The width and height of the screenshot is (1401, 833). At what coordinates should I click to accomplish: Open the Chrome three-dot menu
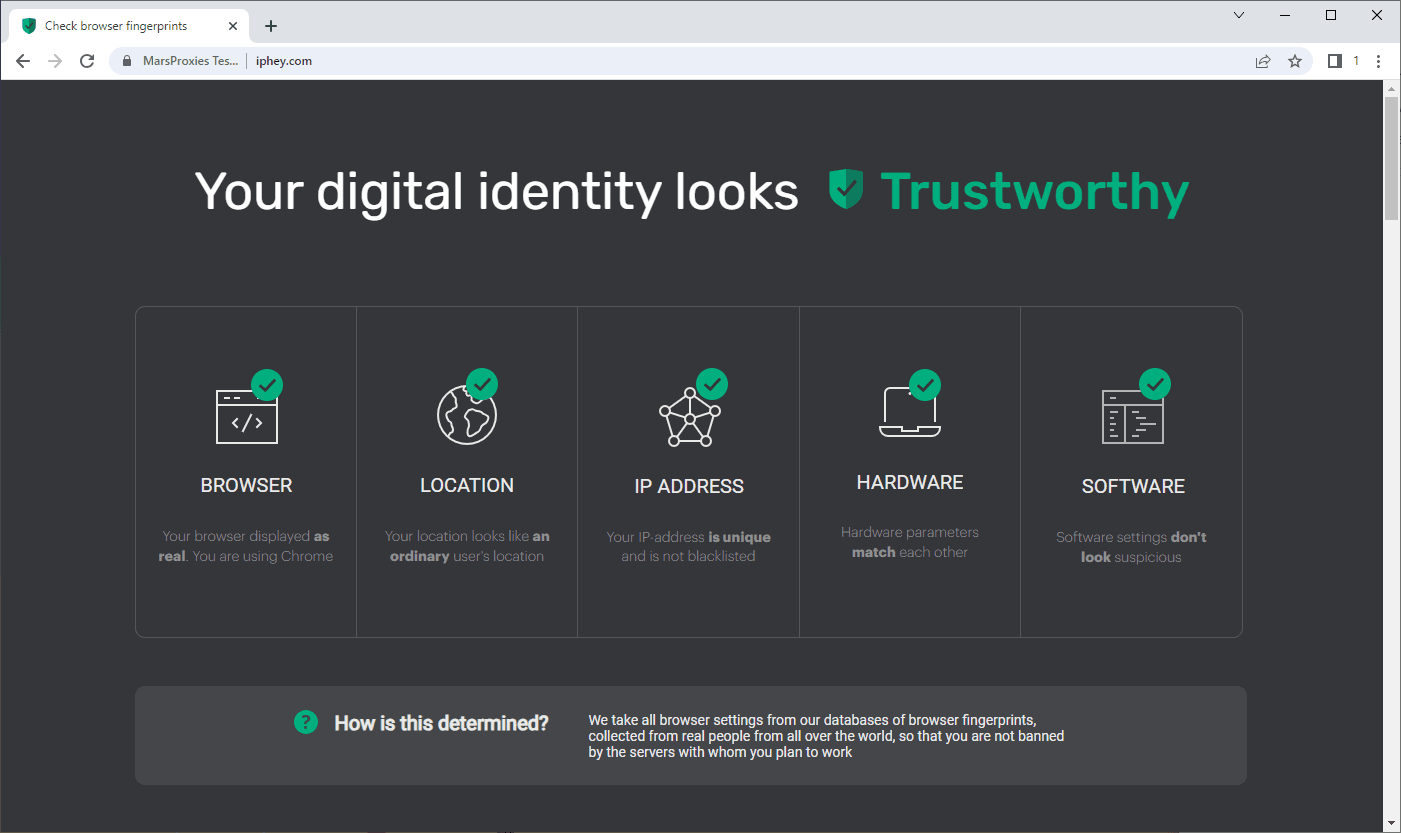(1378, 61)
